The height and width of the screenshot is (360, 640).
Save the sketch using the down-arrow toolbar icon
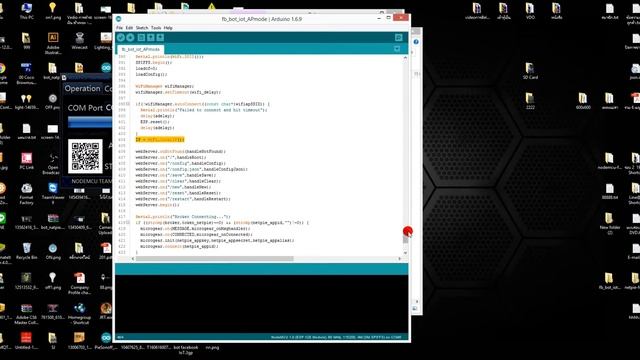pos(160,38)
